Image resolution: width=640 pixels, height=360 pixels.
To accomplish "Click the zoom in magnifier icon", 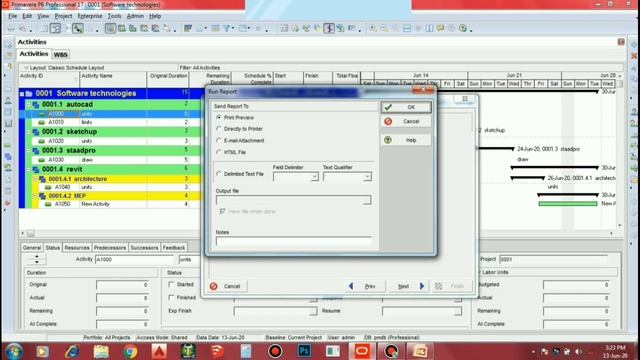I will point(373,28).
